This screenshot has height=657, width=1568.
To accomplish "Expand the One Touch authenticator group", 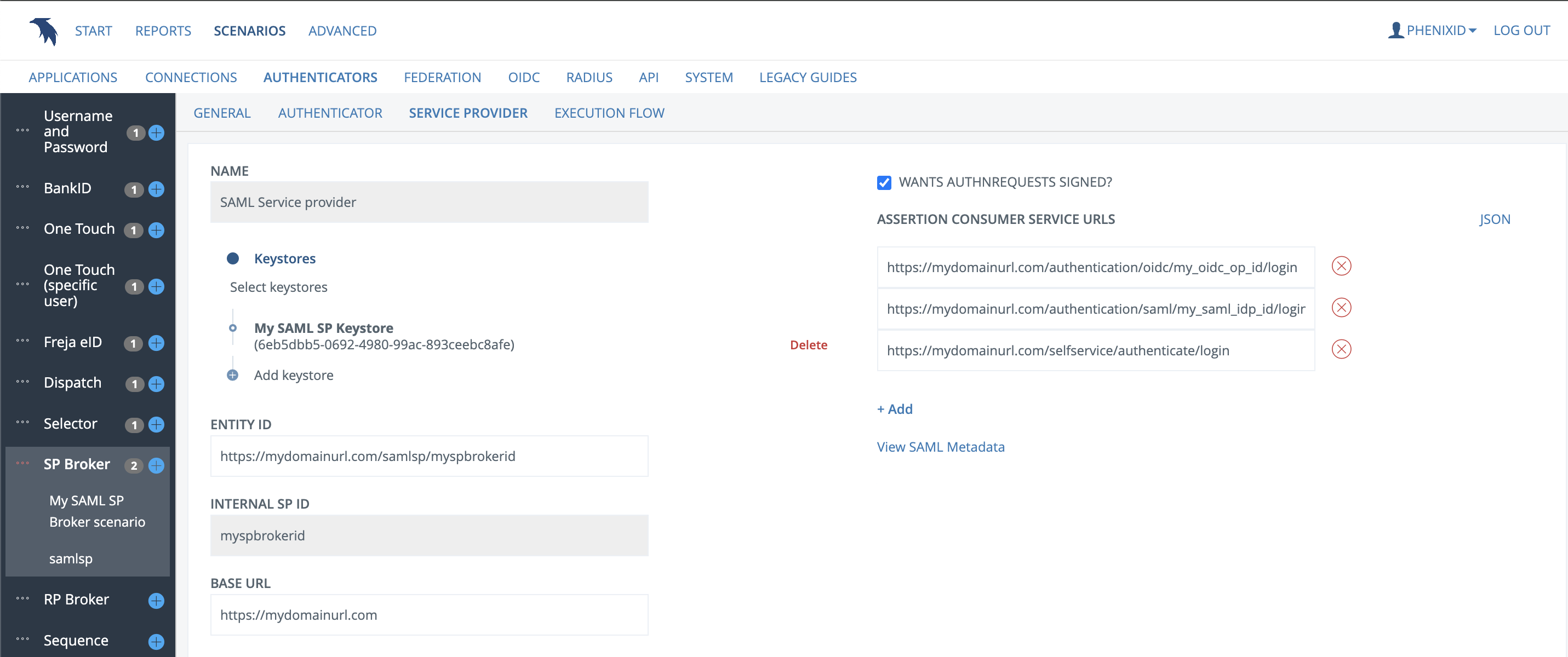I will pyautogui.click(x=79, y=229).
